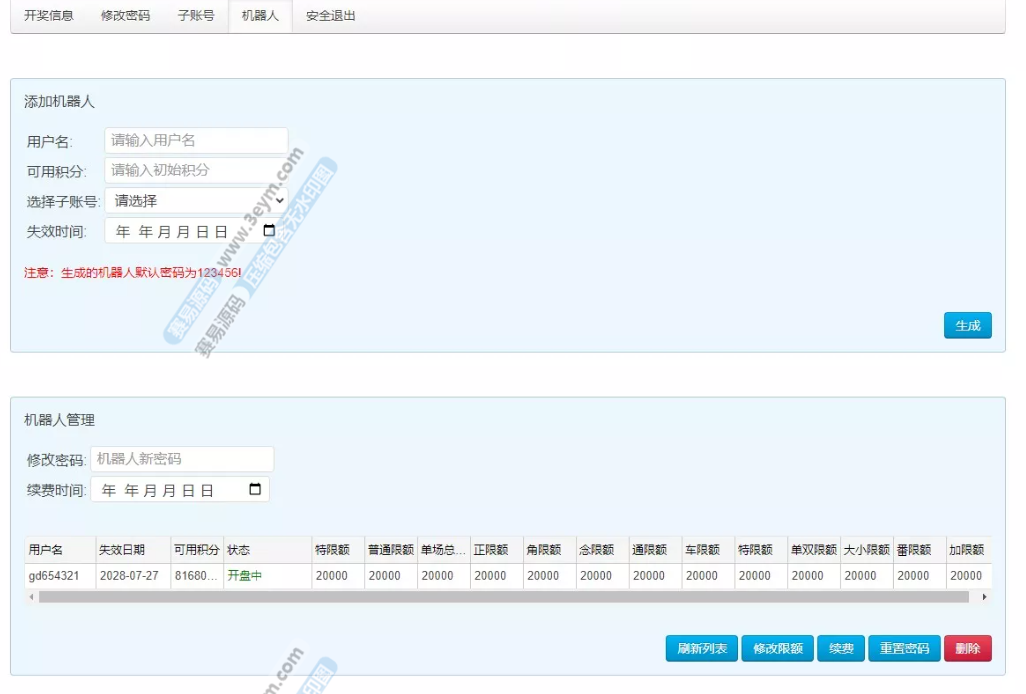The image size is (1026, 694).
Task: Click the 刷新列表 button
Action: (x=702, y=649)
